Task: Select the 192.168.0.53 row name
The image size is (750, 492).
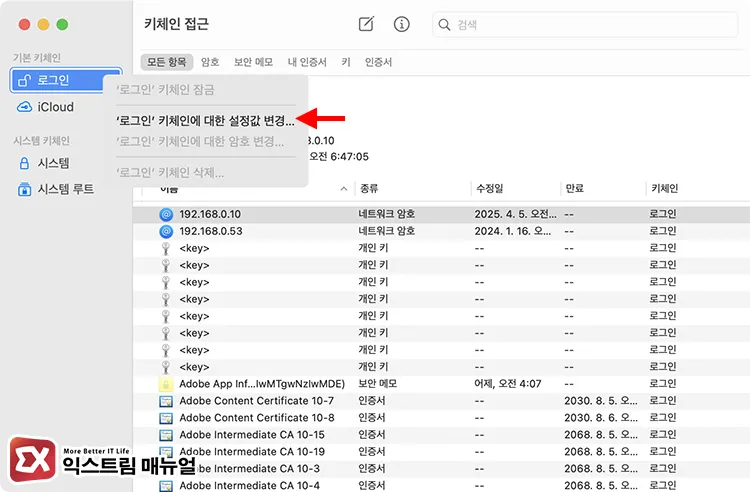Action: 211,231
